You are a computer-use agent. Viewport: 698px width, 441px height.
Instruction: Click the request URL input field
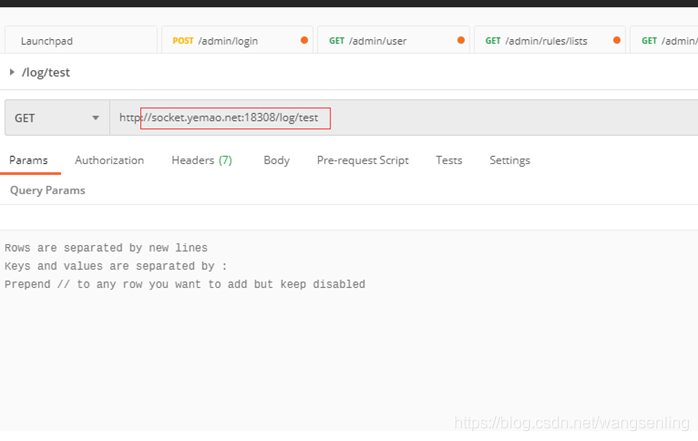point(404,118)
